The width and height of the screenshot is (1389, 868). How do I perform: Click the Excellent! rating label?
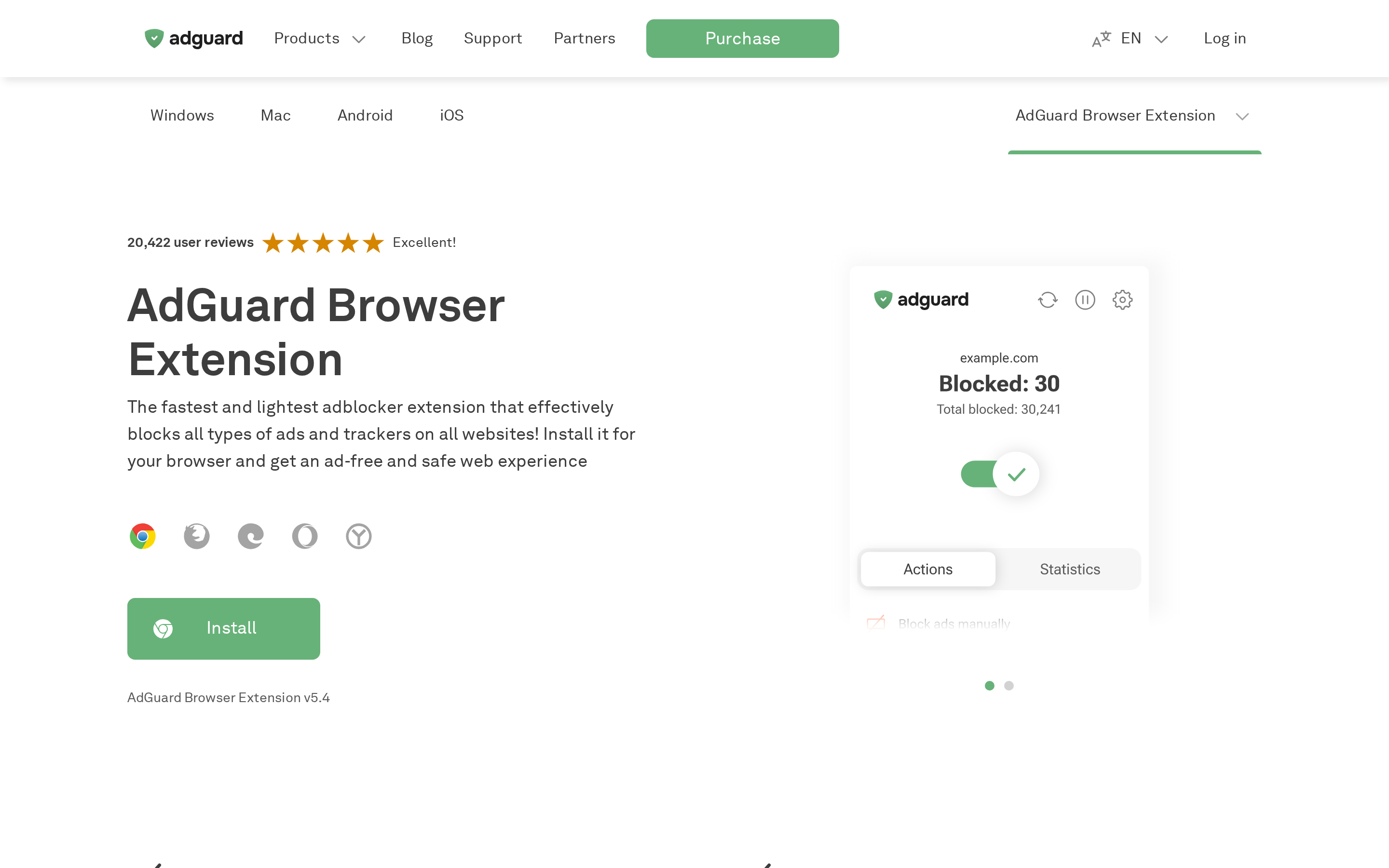(x=424, y=242)
